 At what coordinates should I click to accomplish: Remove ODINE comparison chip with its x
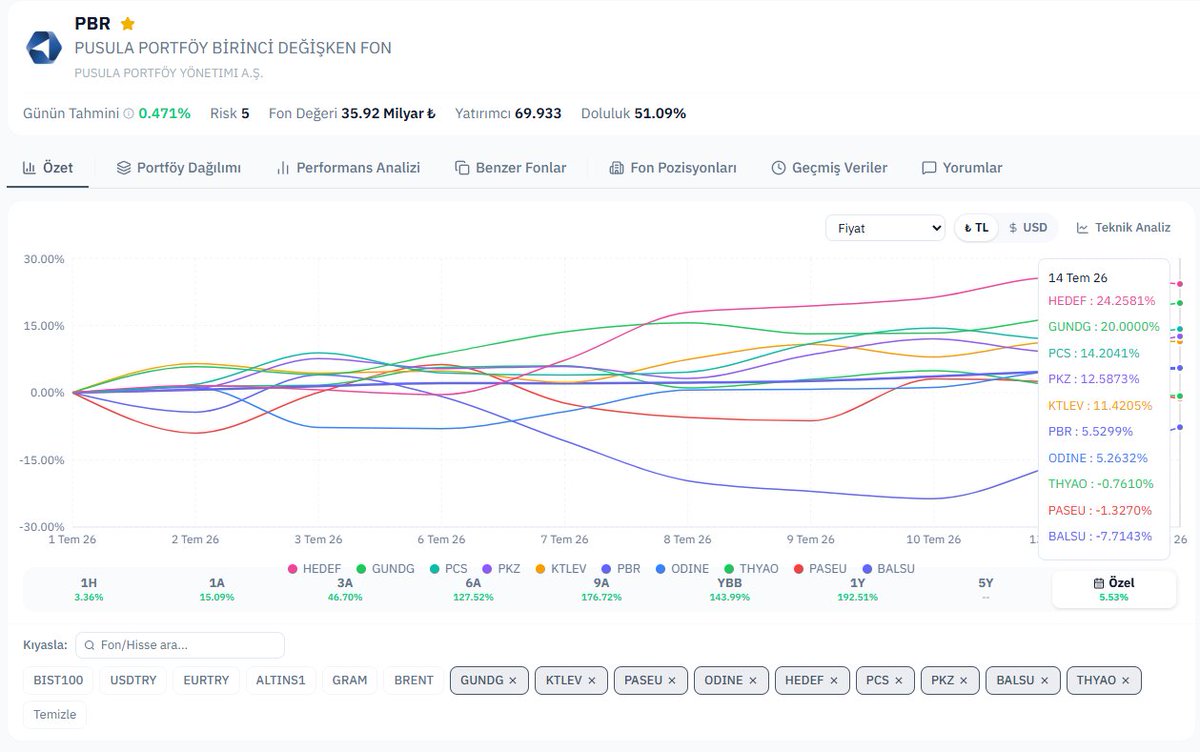click(x=752, y=680)
